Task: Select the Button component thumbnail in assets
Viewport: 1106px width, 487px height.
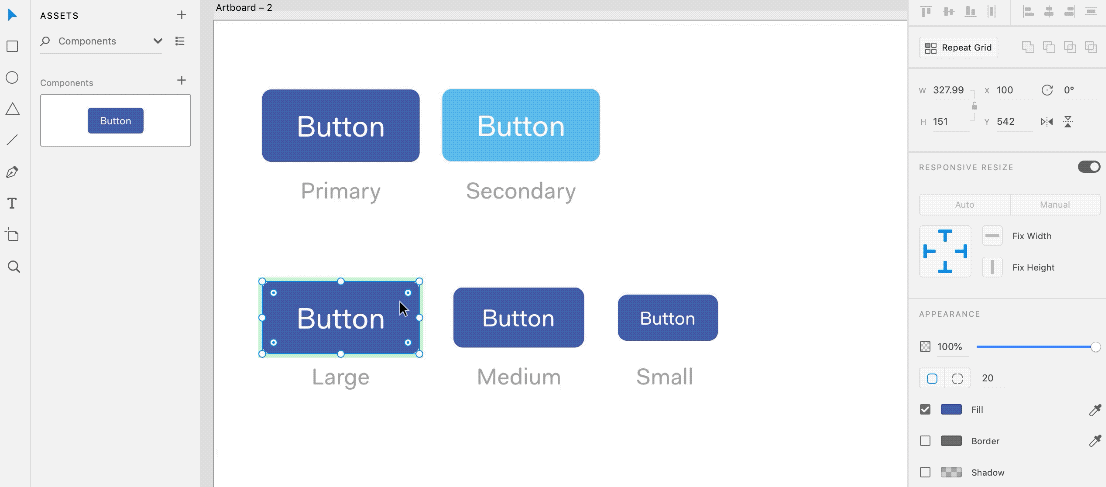Action: coord(116,121)
